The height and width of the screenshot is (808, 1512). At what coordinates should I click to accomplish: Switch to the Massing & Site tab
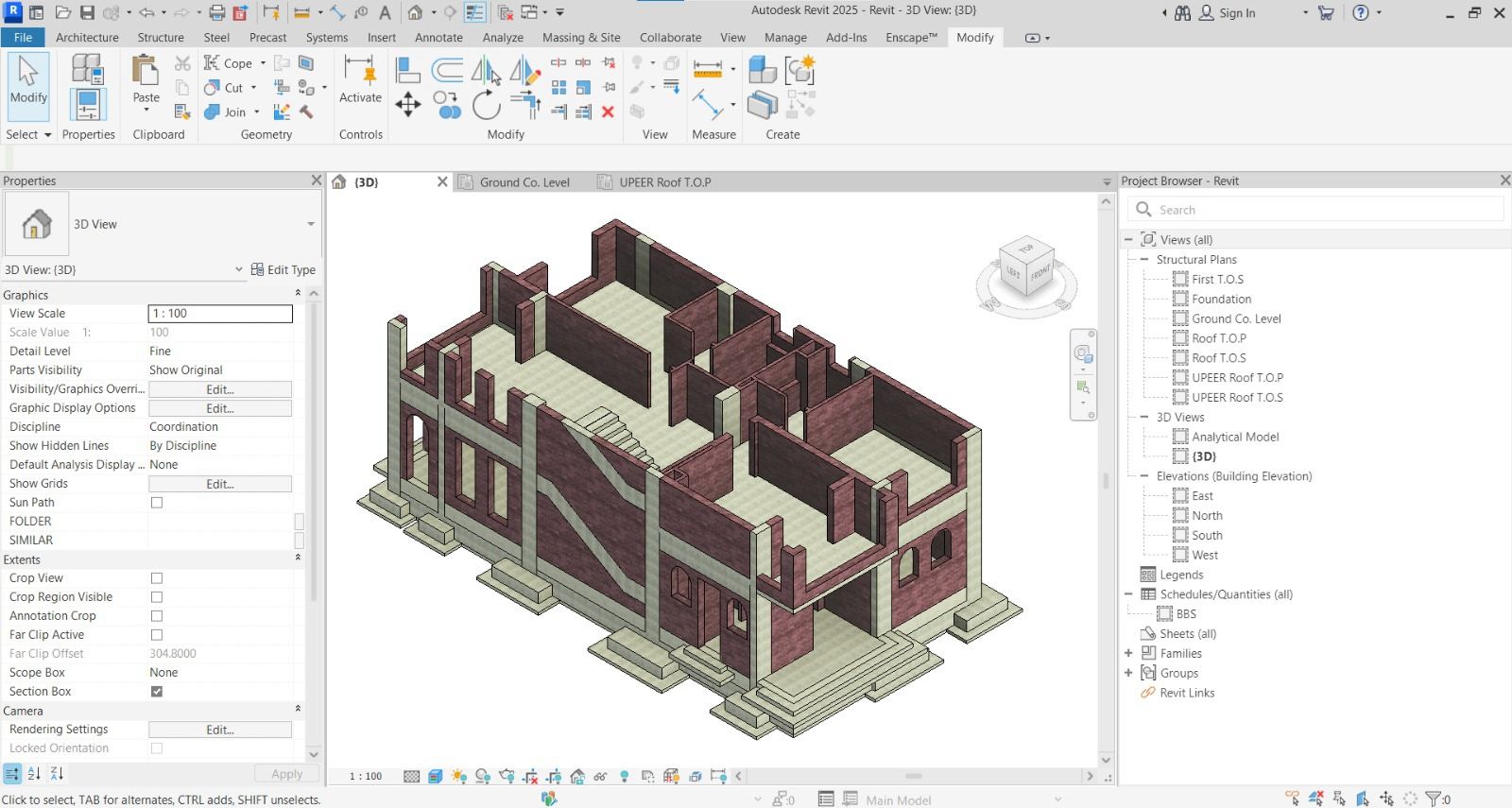click(581, 38)
